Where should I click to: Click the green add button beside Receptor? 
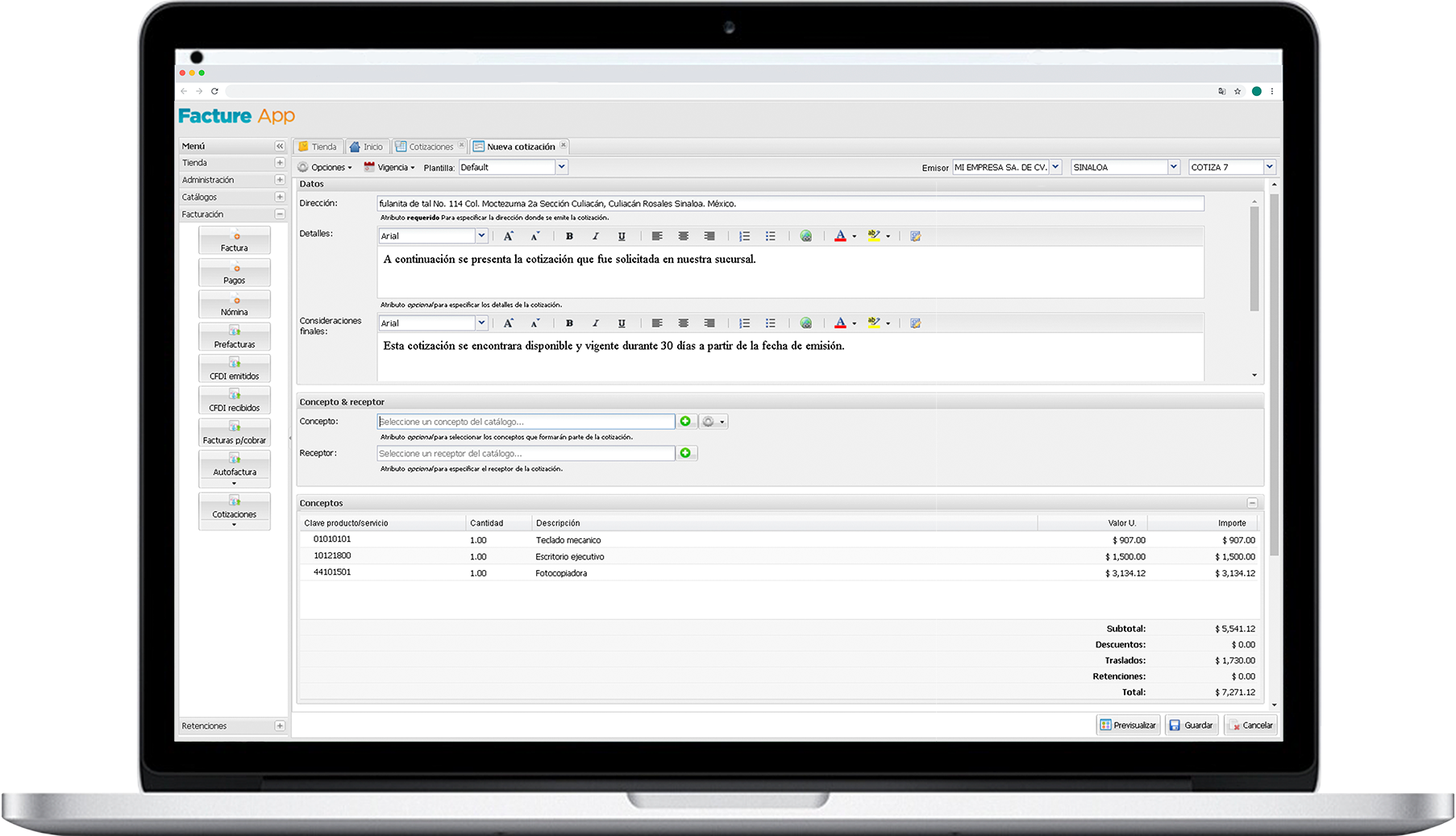685,453
